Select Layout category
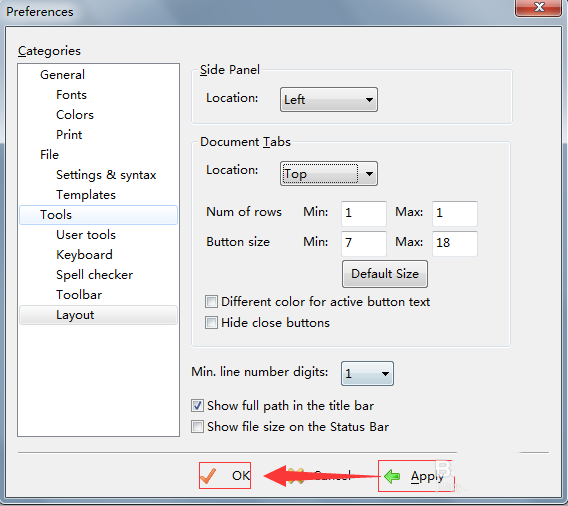 click(x=99, y=315)
